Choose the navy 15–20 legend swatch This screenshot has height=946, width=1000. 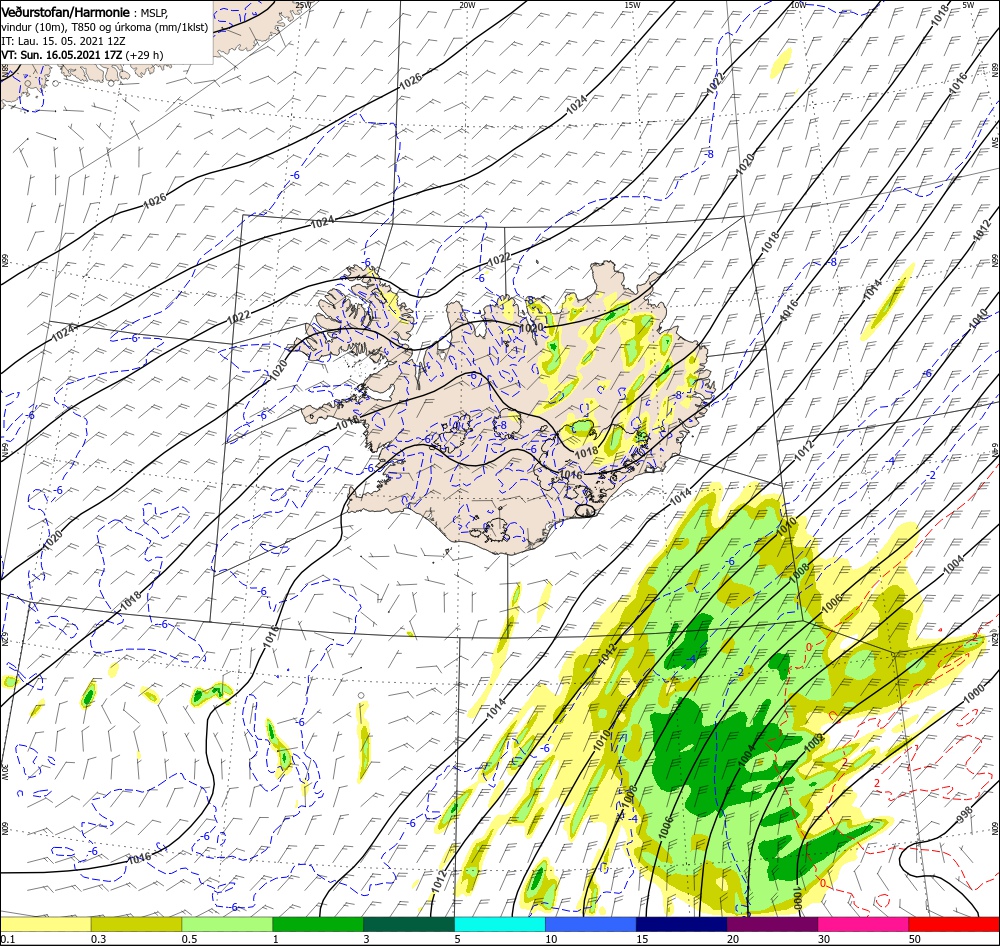(681, 924)
